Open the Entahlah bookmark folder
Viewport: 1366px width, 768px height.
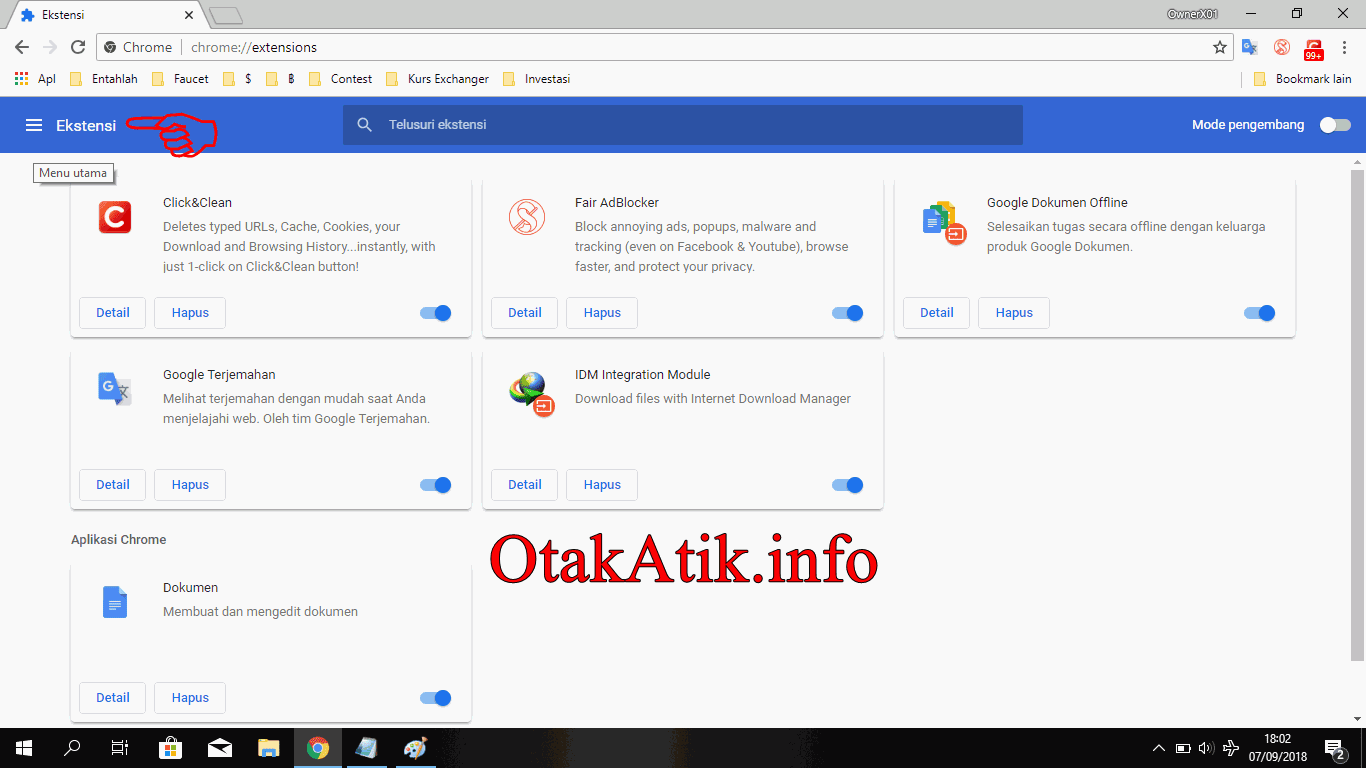pos(103,78)
